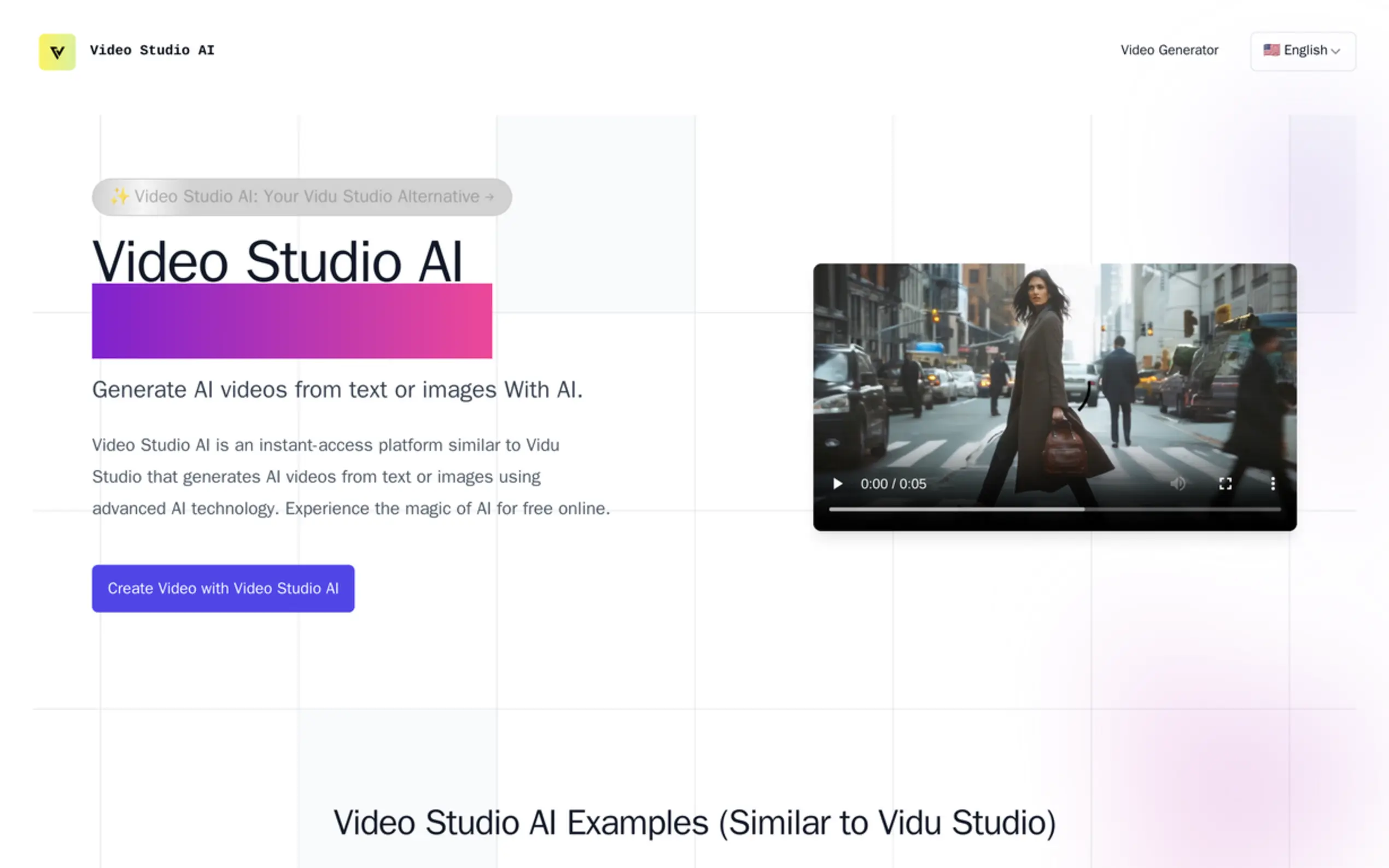The image size is (1389, 868).
Task: Click the Video Studio AI Examples heading
Action: click(x=694, y=822)
